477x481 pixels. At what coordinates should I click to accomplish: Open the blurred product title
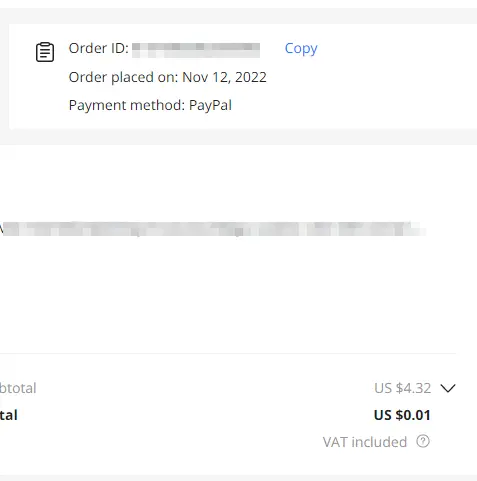[213, 229]
